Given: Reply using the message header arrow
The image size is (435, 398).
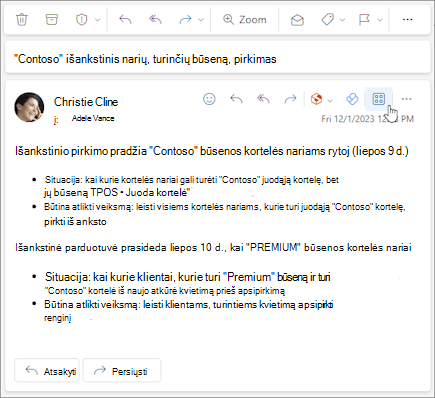Looking at the screenshot, I should click(x=236, y=99).
